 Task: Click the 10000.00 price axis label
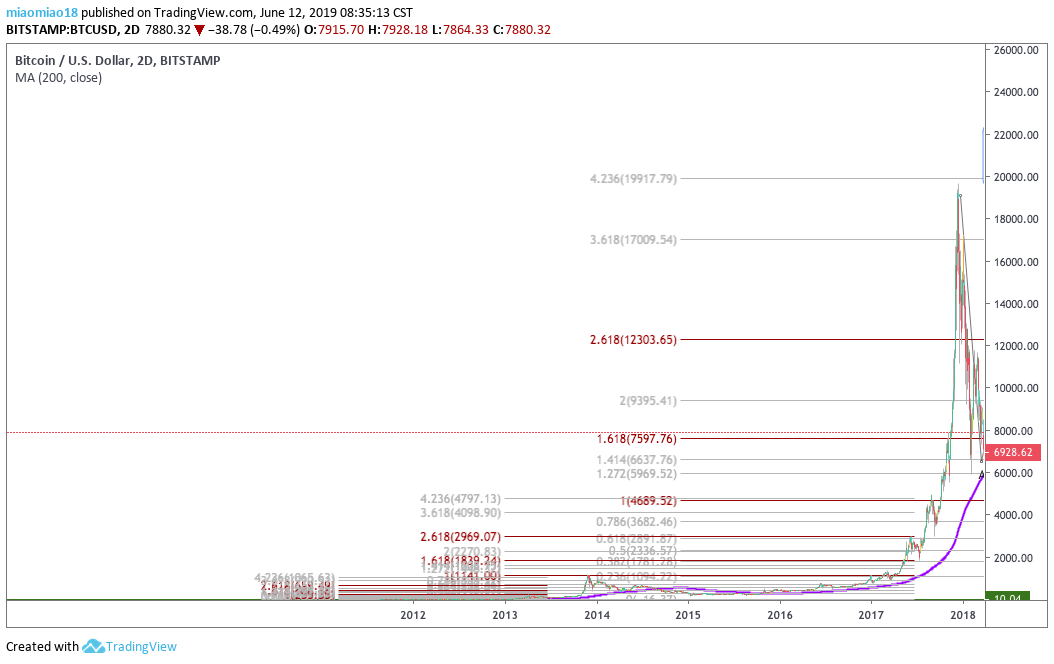(x=1016, y=388)
